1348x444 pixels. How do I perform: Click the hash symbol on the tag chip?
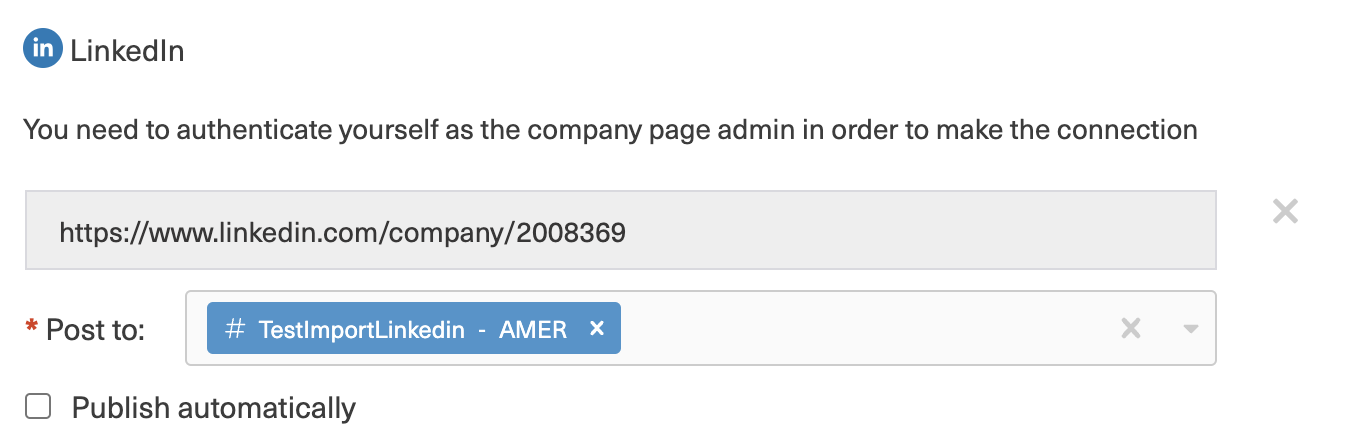coord(235,329)
